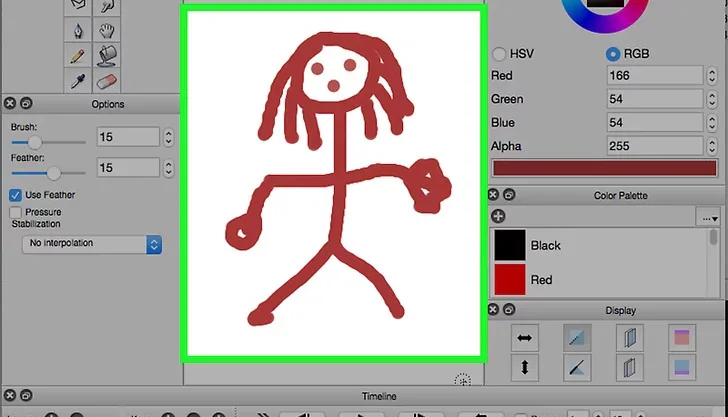The height and width of the screenshot is (417, 728).
Task: Adjust the Alpha value stepper
Action: click(x=712, y=146)
